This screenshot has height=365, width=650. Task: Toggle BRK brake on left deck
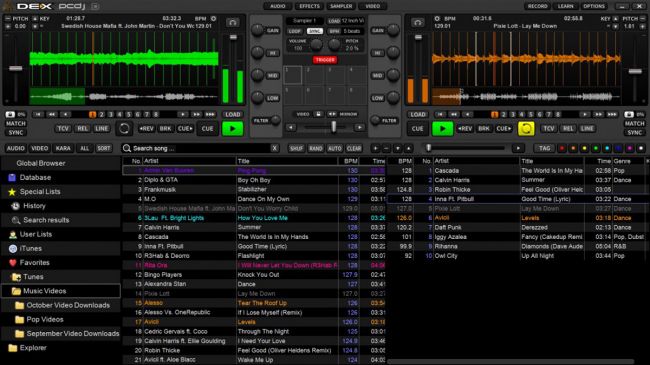[x=165, y=129]
